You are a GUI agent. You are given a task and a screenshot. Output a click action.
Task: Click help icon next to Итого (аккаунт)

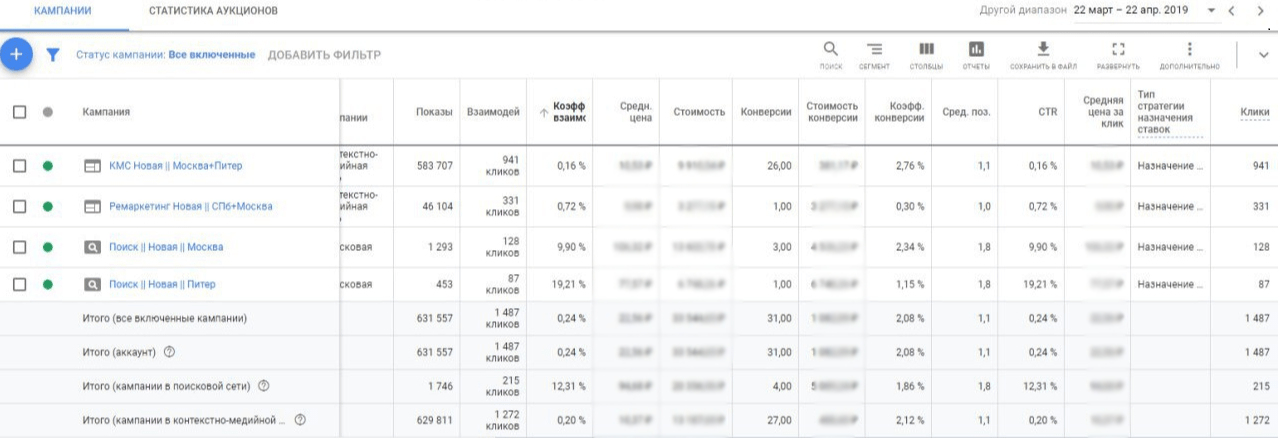coord(169,352)
